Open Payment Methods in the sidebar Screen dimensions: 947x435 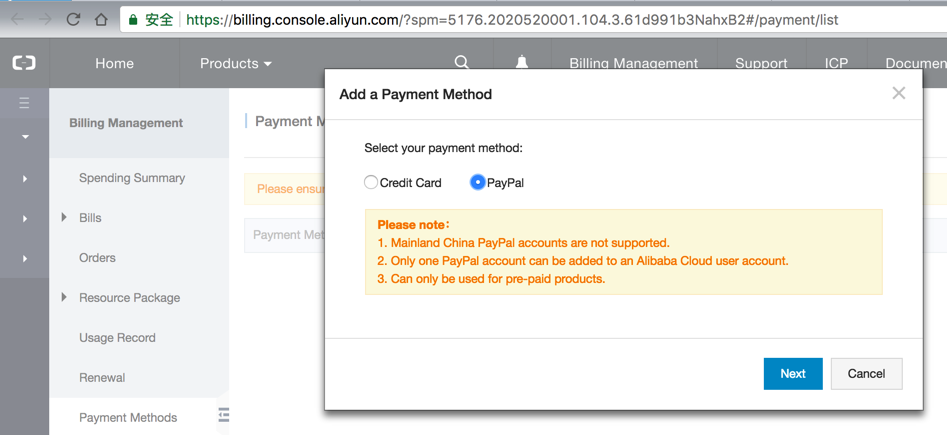(x=128, y=418)
